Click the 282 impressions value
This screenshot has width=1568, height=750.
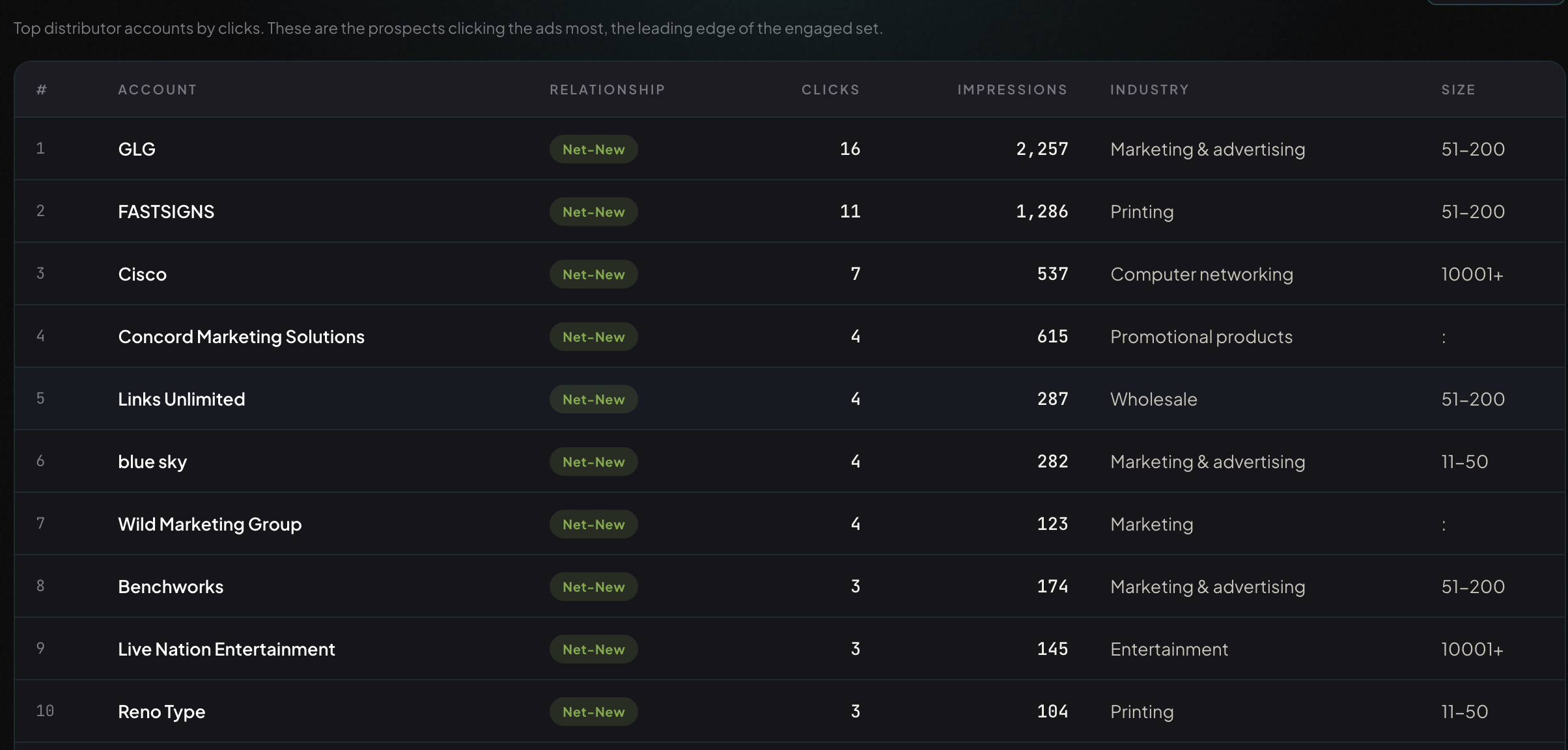click(1052, 462)
